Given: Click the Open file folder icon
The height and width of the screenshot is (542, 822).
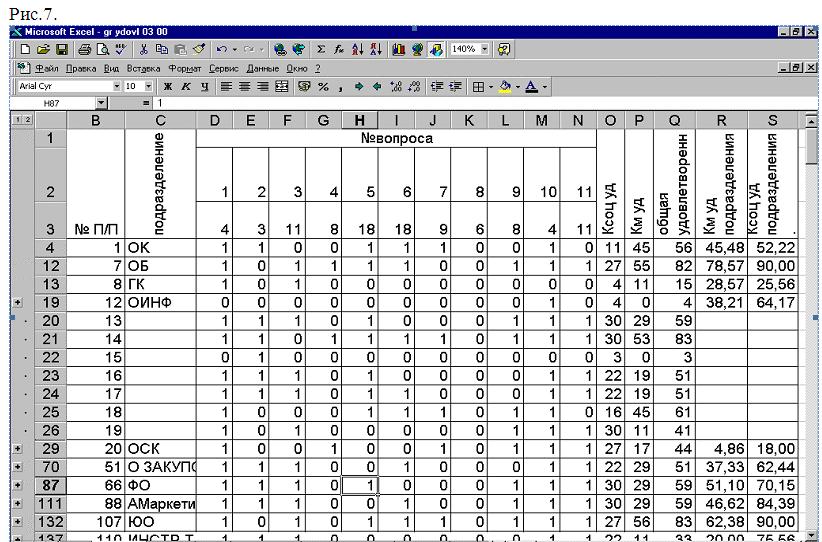Looking at the screenshot, I should (43, 50).
